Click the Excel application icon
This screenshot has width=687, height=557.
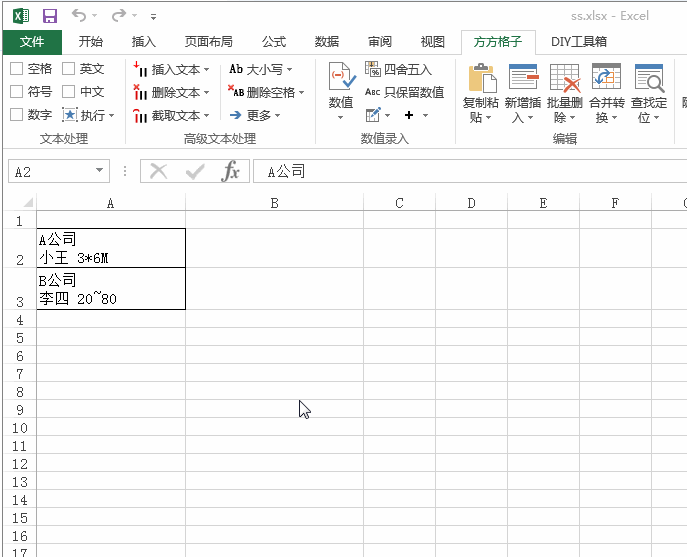click(x=21, y=16)
